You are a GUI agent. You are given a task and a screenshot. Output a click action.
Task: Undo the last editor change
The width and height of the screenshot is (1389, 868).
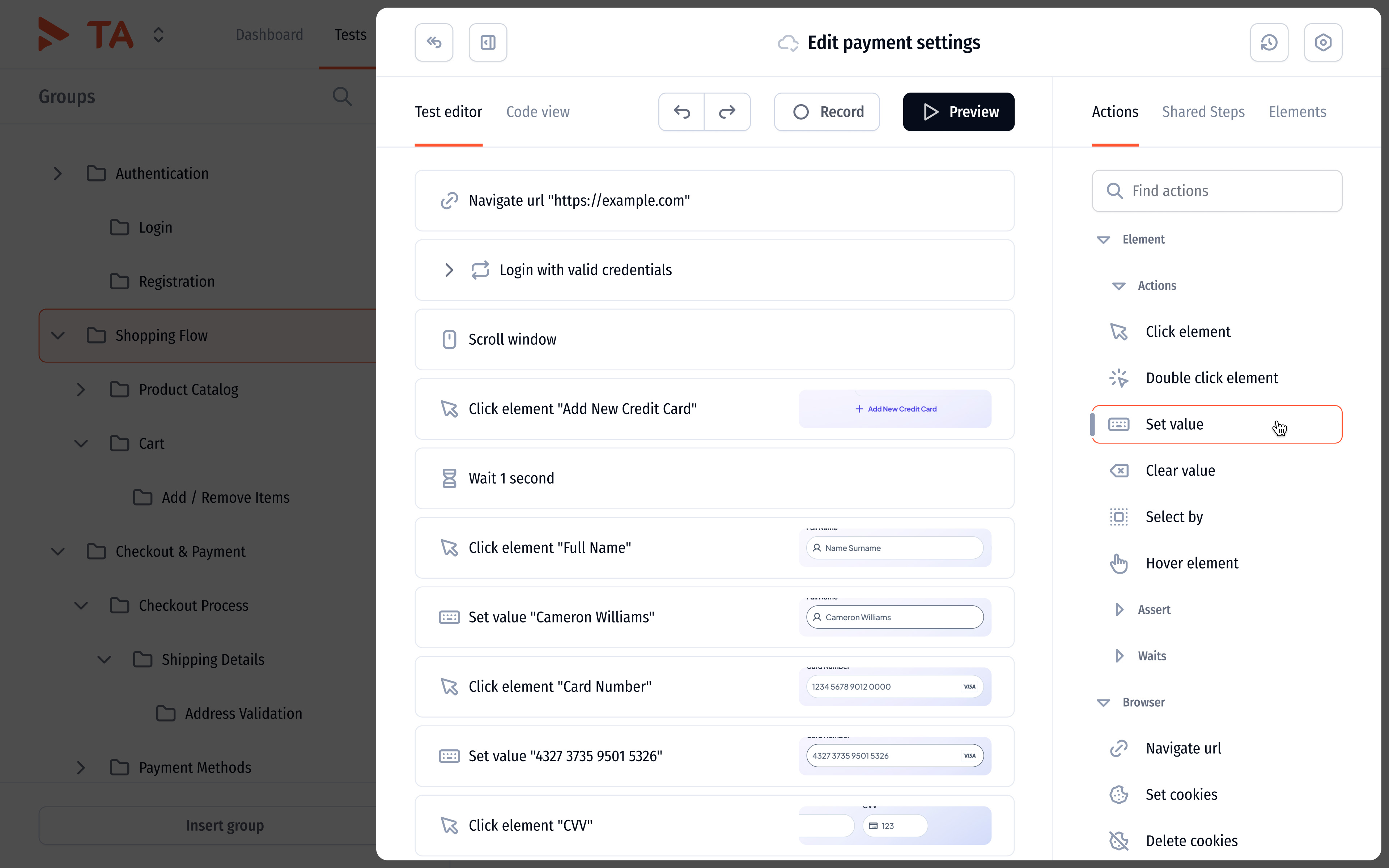point(682,112)
